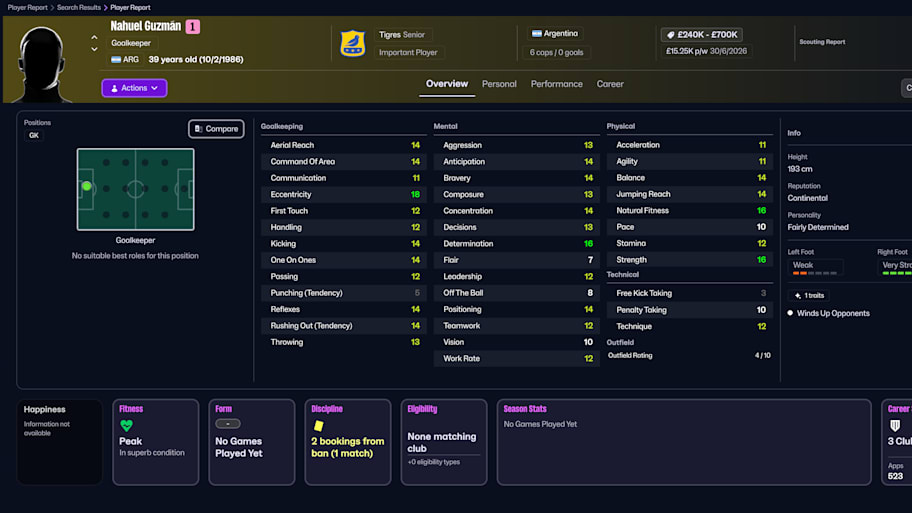This screenshot has height=513, width=912.
Task: Select the Winds Up Opponents trait
Action: [x=833, y=313]
